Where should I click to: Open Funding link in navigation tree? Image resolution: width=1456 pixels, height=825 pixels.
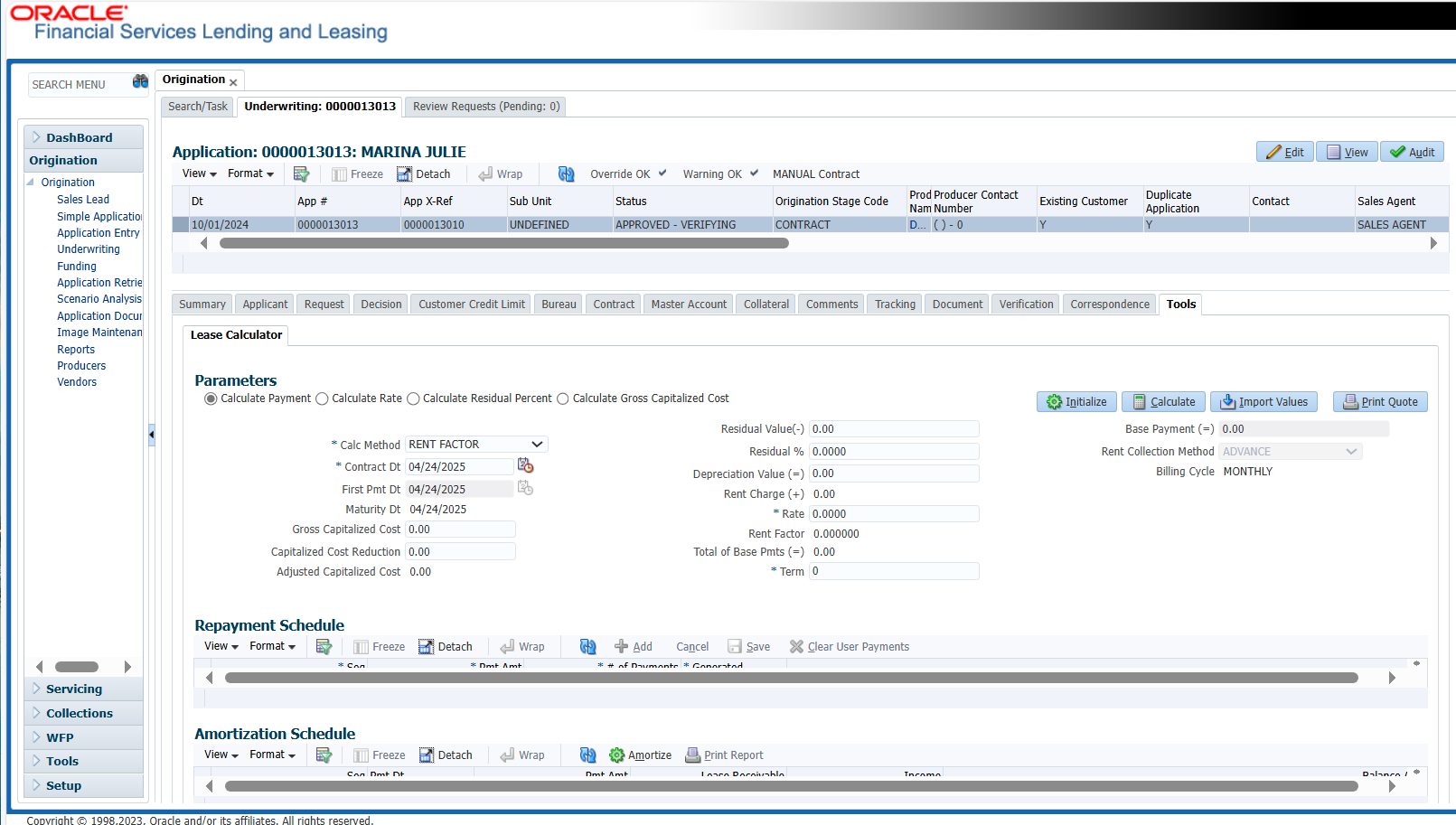[77, 267]
